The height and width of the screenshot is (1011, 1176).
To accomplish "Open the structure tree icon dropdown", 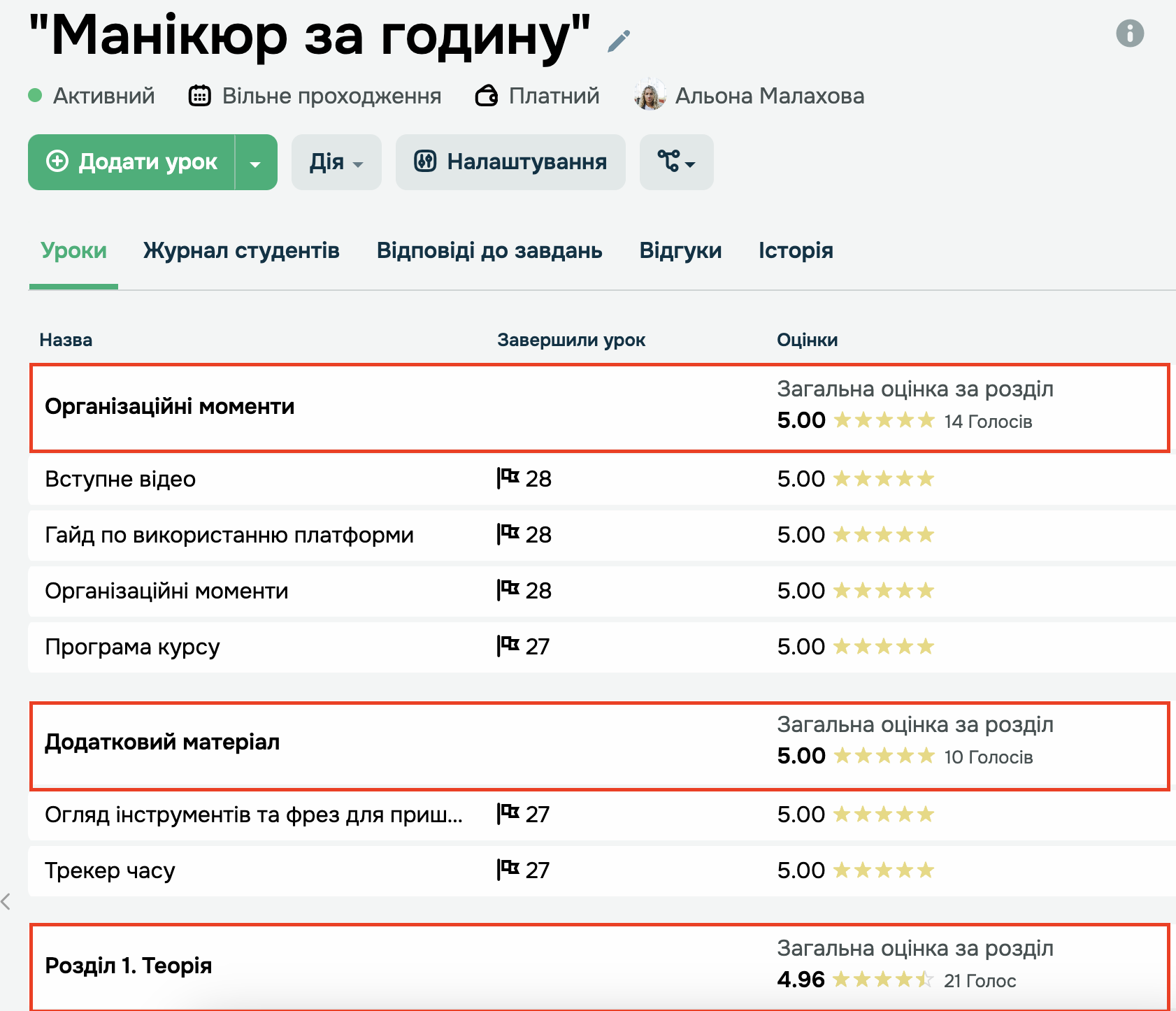I will pyautogui.click(x=676, y=163).
